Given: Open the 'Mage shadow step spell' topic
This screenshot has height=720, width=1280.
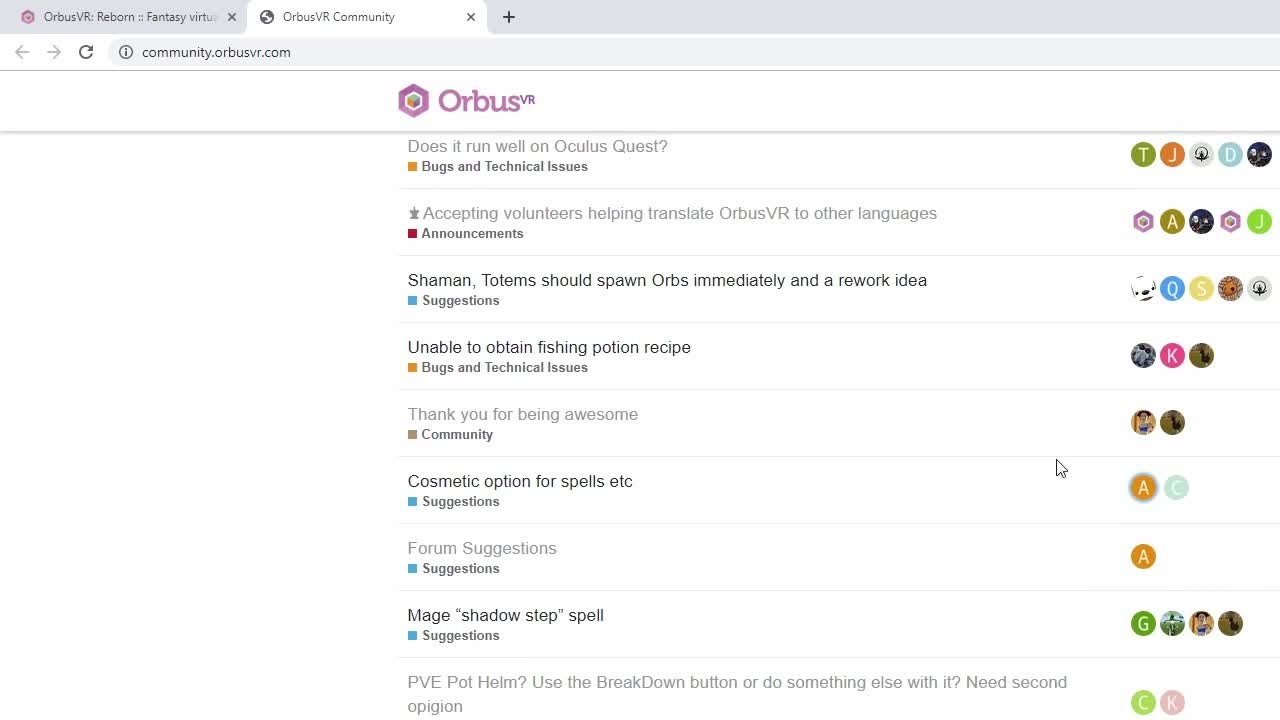Looking at the screenshot, I should click(x=505, y=615).
